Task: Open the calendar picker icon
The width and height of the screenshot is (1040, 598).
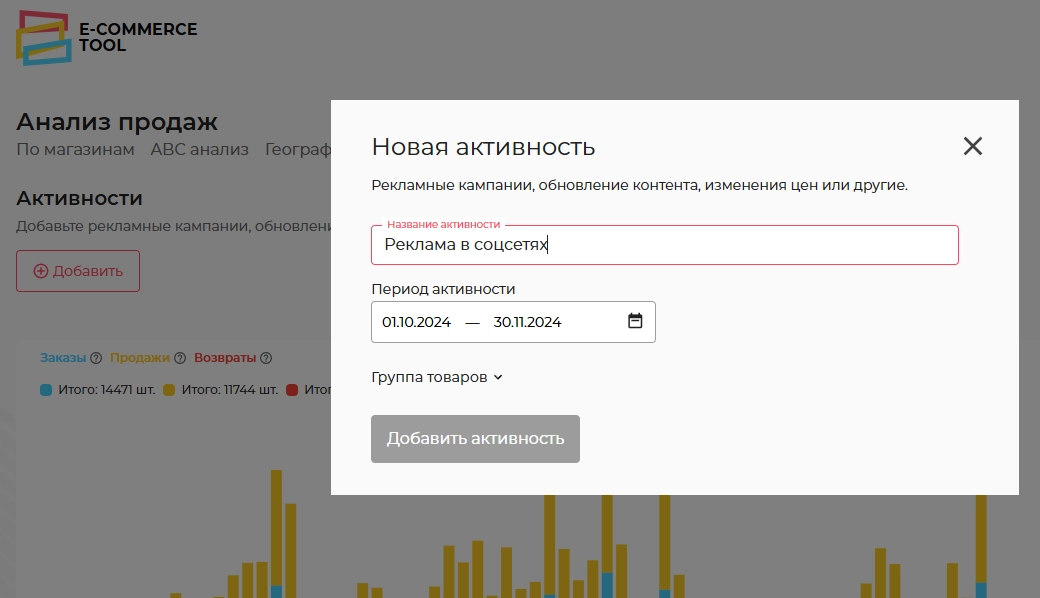Action: click(x=635, y=321)
